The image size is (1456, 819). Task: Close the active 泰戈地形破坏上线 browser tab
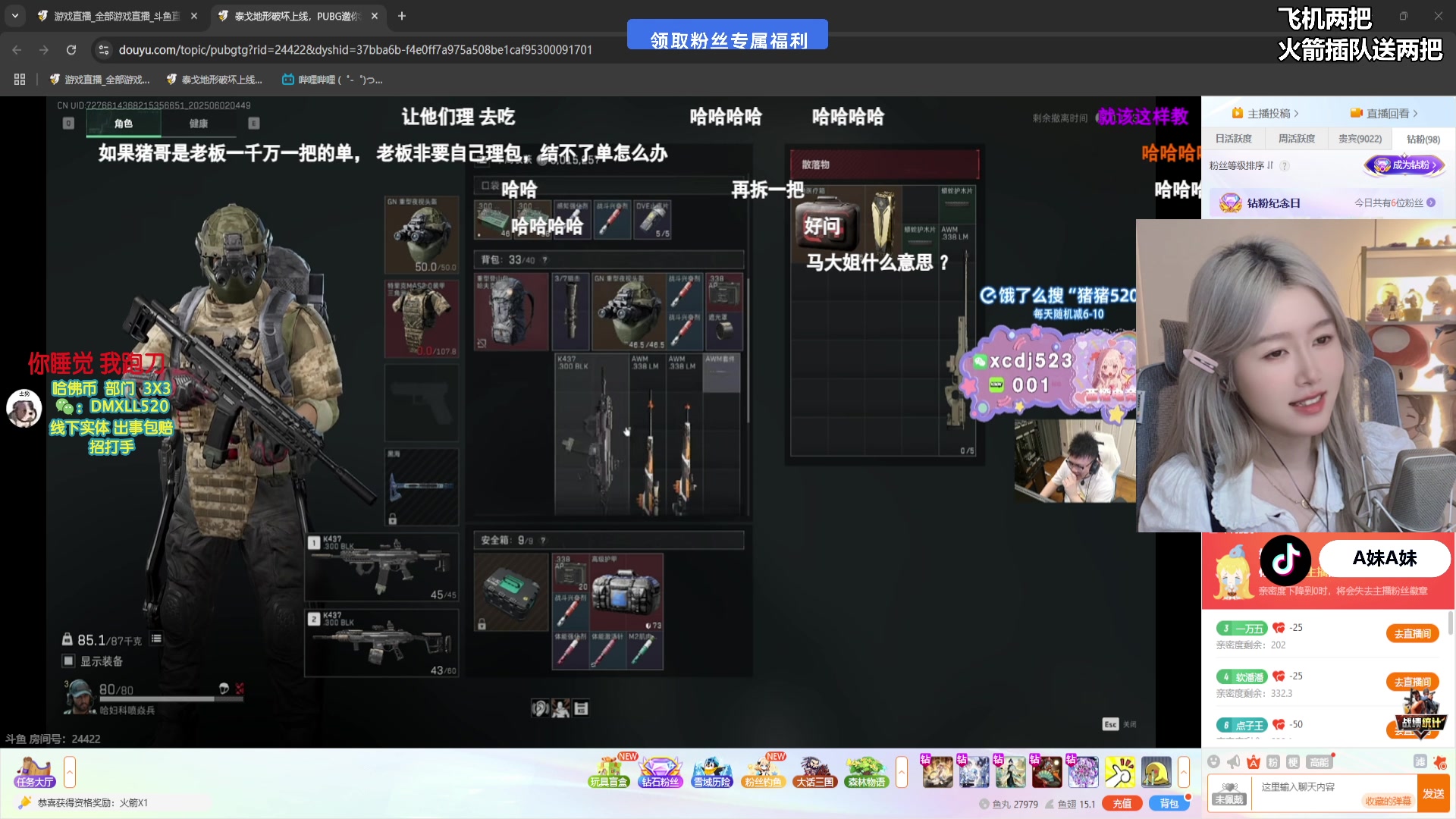(375, 16)
